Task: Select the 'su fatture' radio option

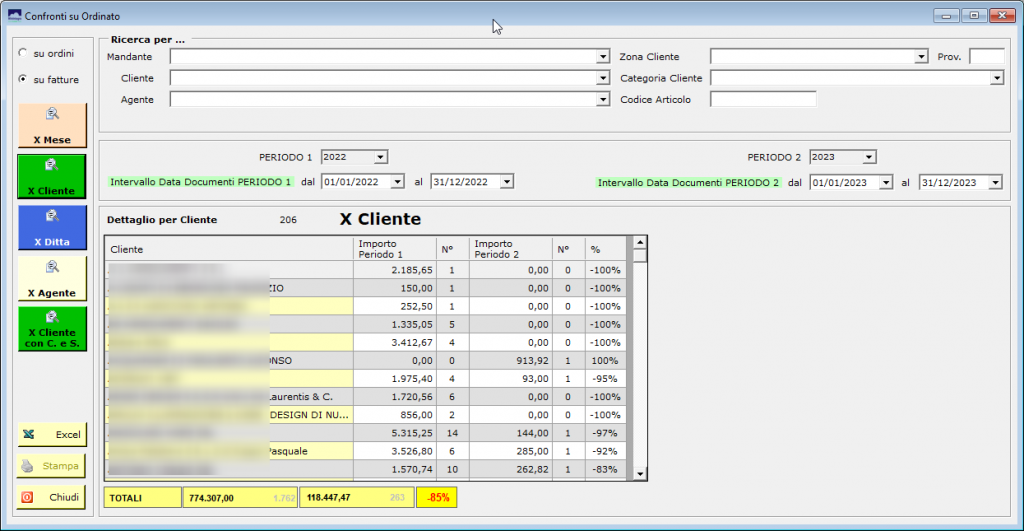Action: 23,79
